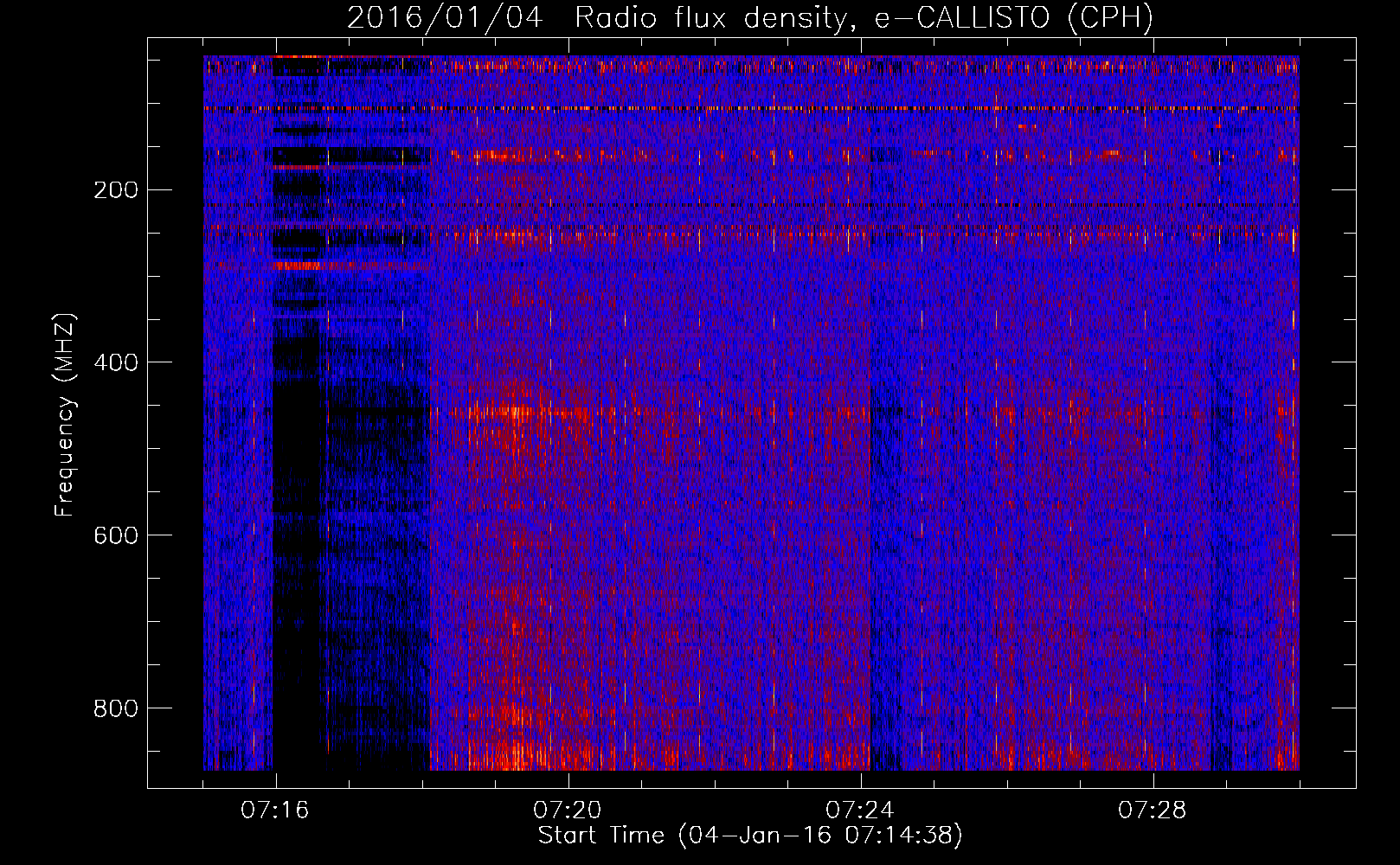
Task: Click the plot title '2016/01/04 Radio flux density'
Action: tap(750, 17)
